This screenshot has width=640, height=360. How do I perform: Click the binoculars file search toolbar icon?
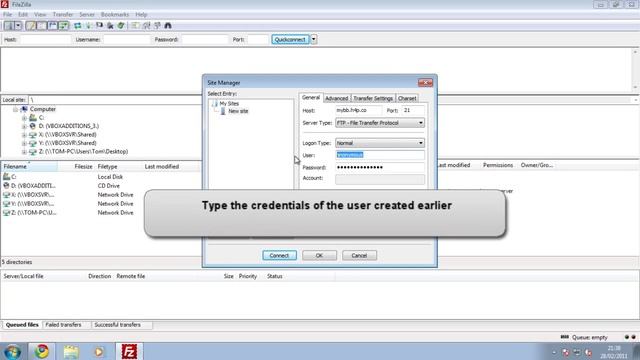point(168,26)
